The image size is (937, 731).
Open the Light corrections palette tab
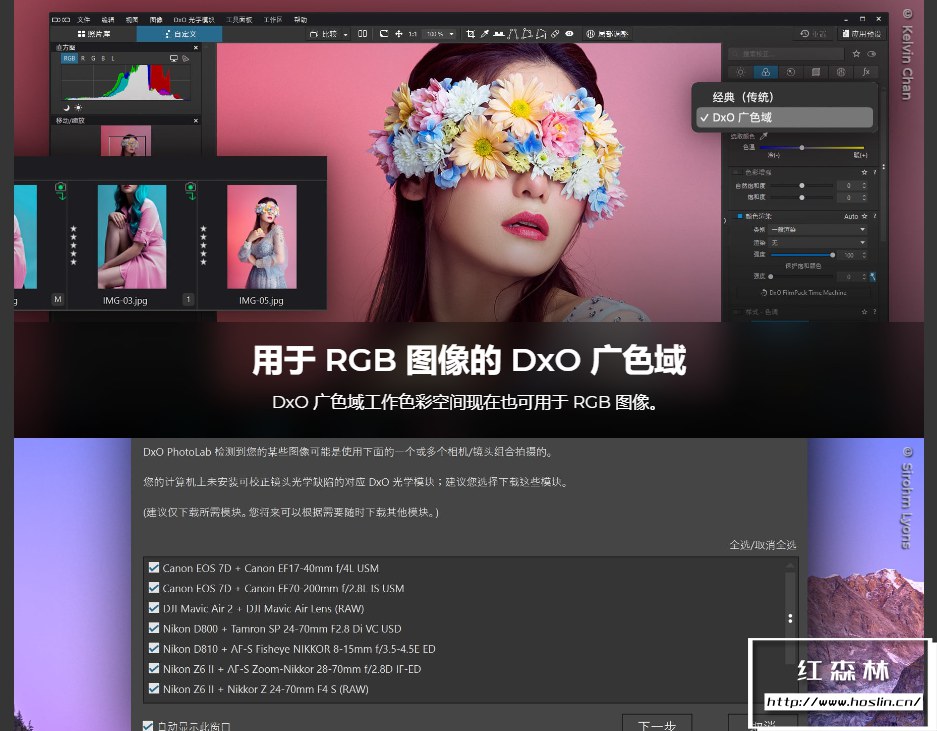pyautogui.click(x=740, y=72)
